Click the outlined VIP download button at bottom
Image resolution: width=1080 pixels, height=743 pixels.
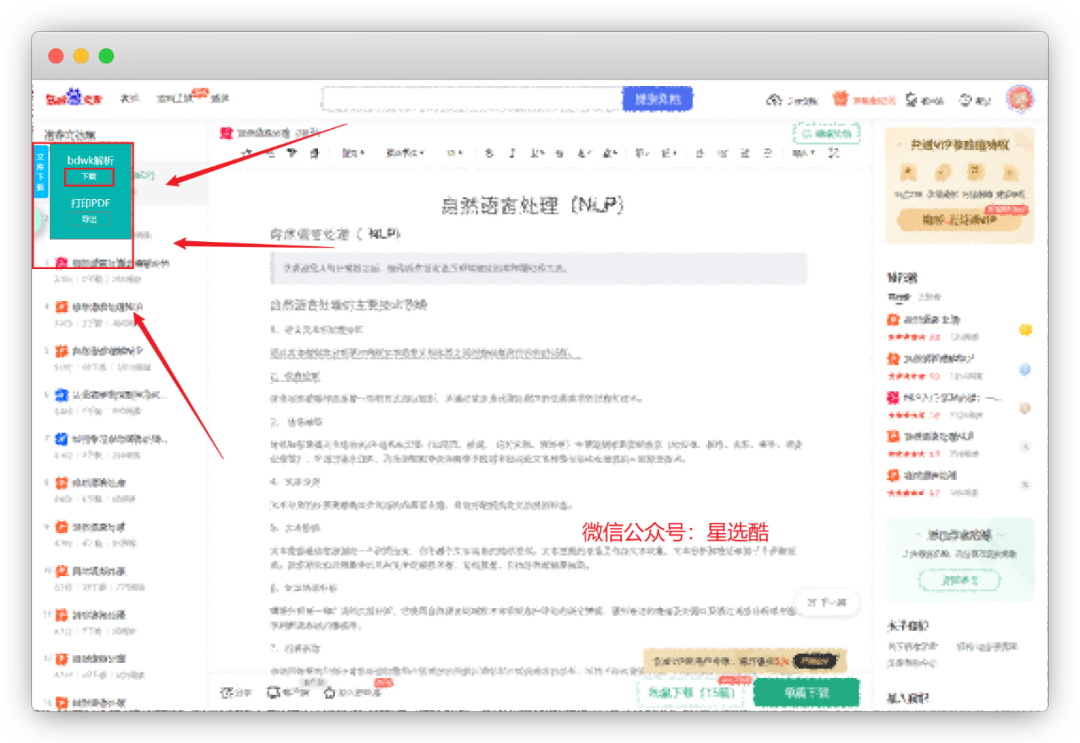point(692,692)
